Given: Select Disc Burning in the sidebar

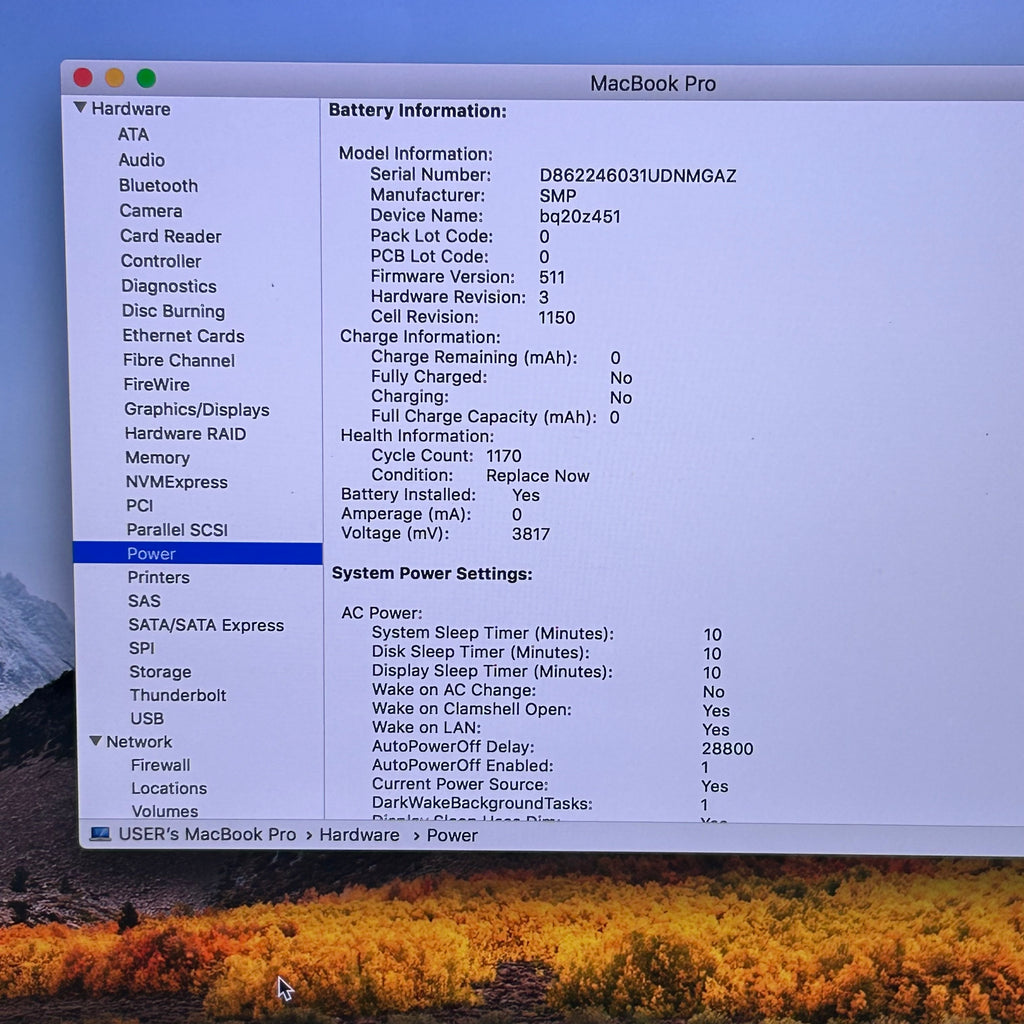Looking at the screenshot, I should coord(174,312).
